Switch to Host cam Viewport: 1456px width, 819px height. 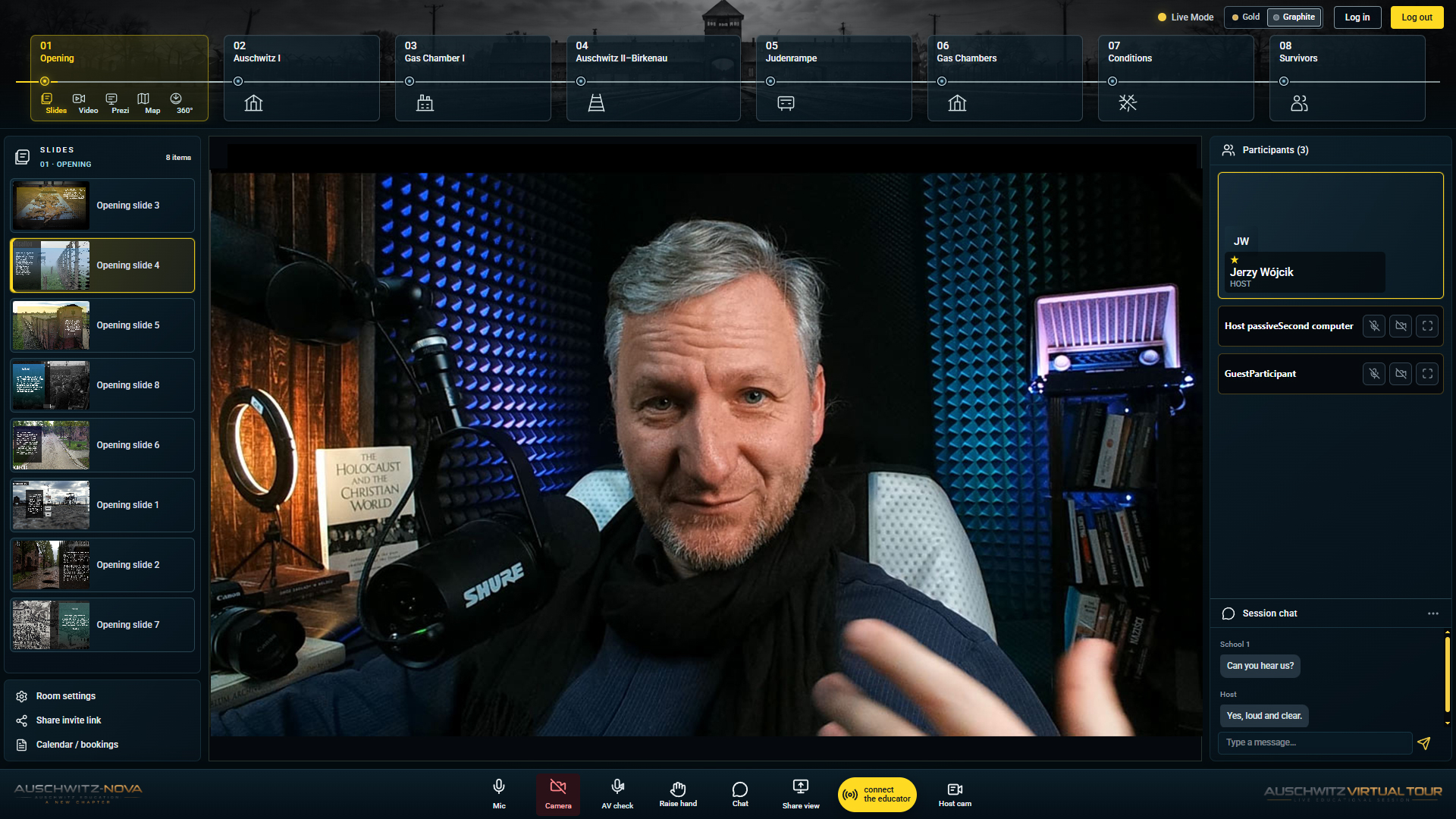coord(955,794)
